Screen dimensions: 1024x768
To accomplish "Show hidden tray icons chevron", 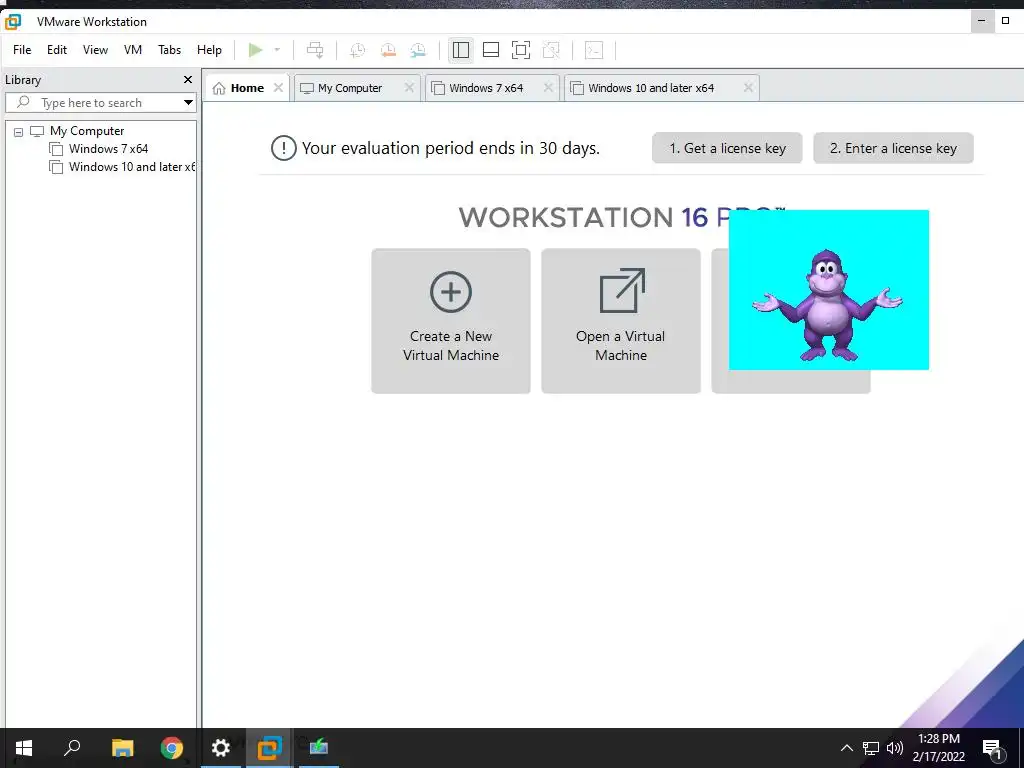I will 846,748.
